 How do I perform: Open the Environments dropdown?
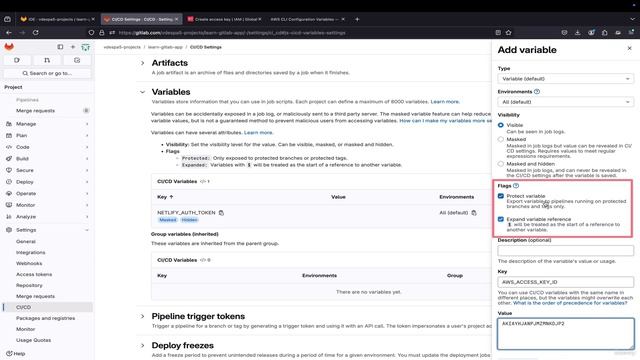coord(565,102)
